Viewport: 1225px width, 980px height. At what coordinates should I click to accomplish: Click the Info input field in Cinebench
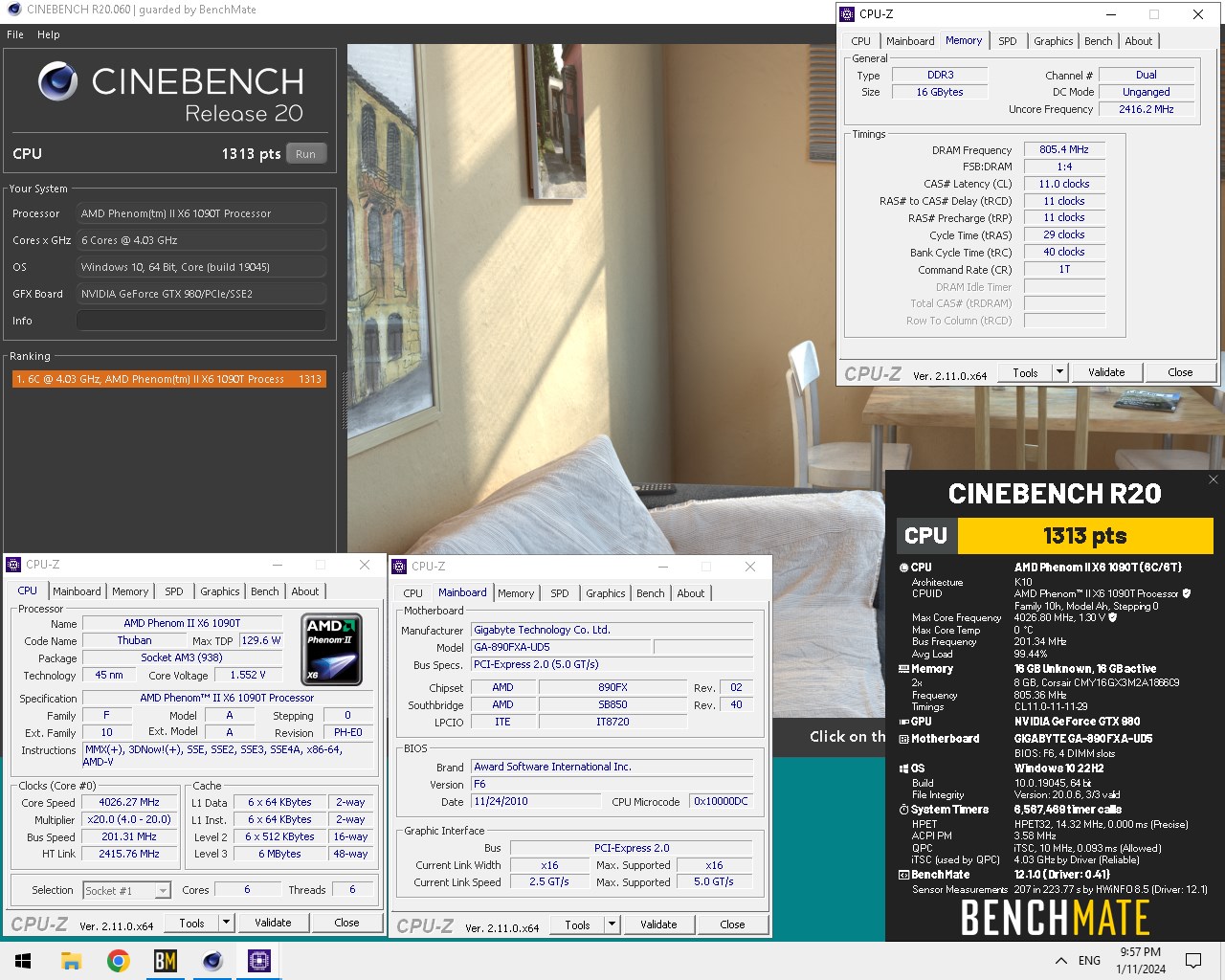(201, 321)
